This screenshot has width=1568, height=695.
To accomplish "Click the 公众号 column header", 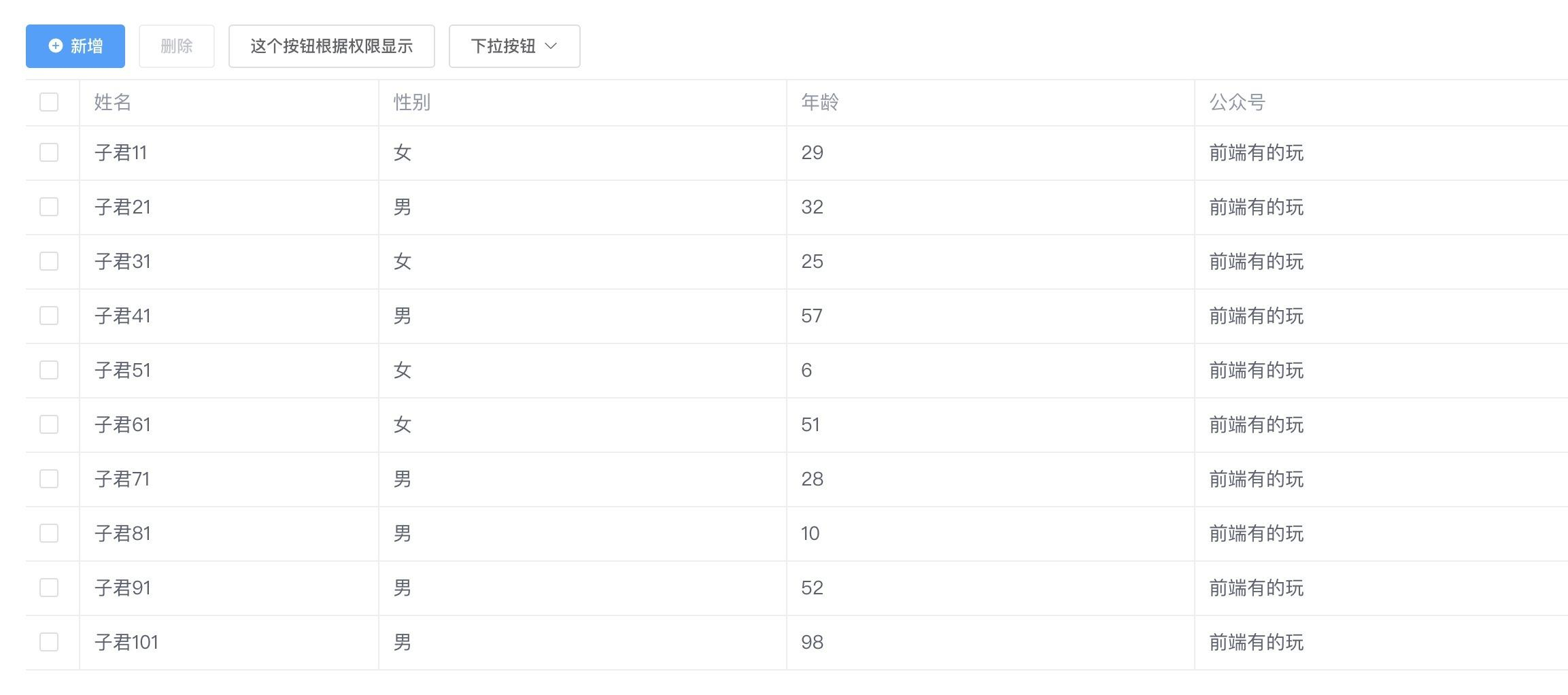I will point(1237,102).
